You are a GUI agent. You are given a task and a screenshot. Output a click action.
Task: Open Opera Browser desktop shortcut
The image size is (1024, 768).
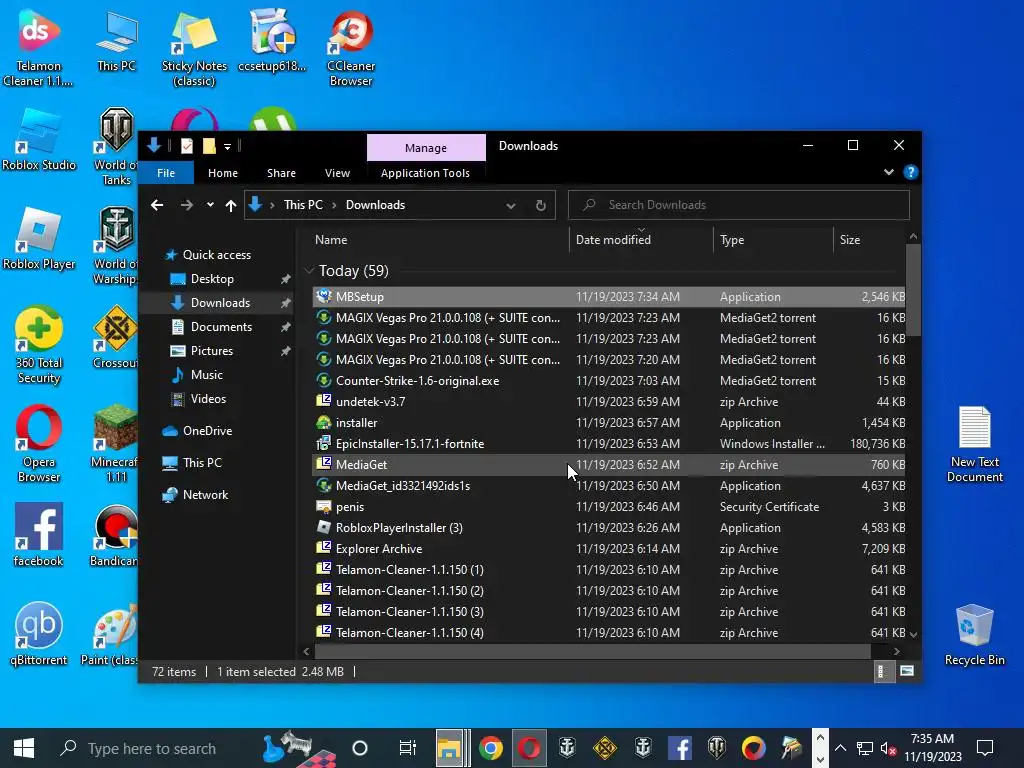pos(39,444)
